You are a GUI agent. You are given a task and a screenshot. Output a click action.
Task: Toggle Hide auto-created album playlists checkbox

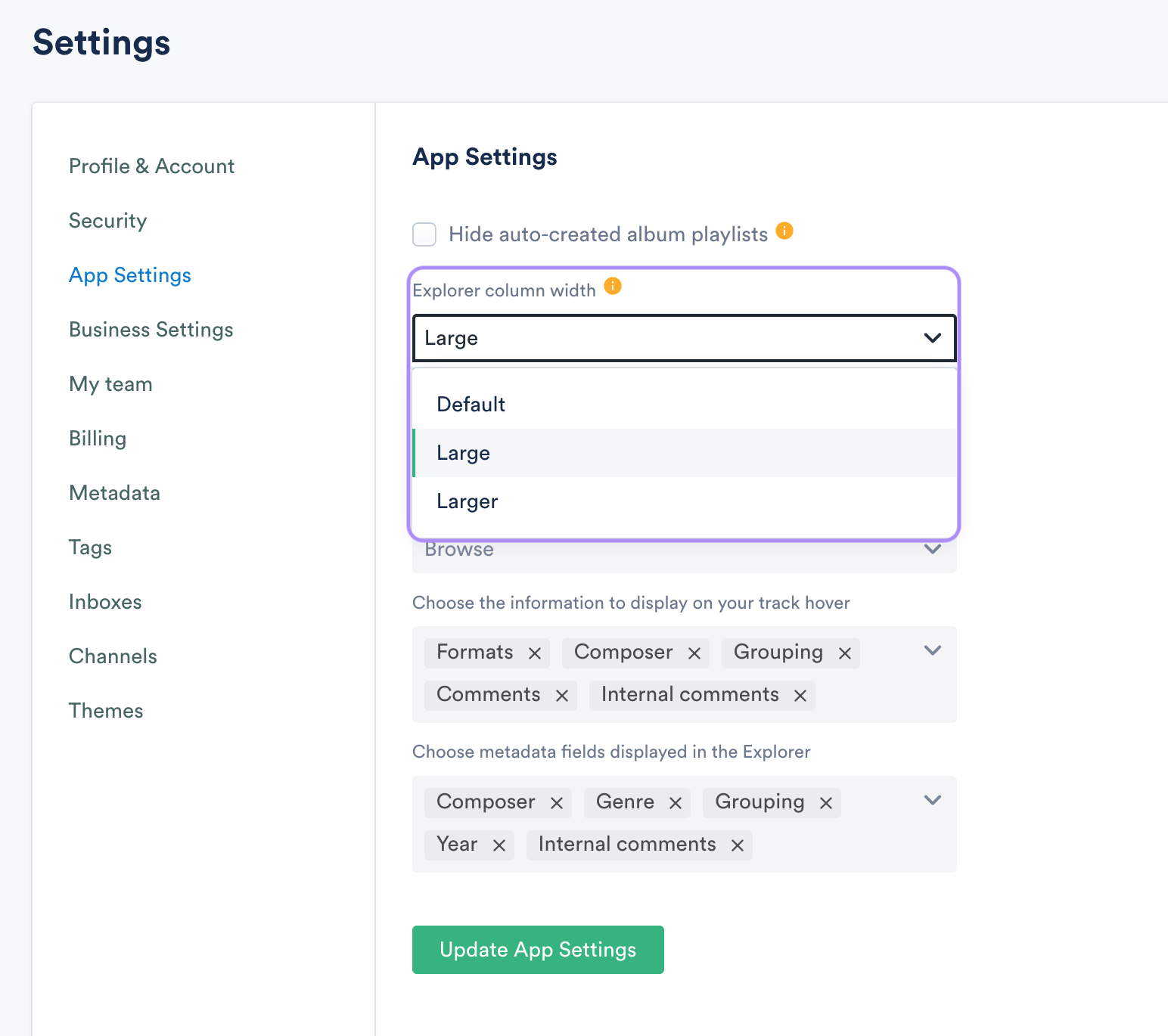(x=424, y=234)
